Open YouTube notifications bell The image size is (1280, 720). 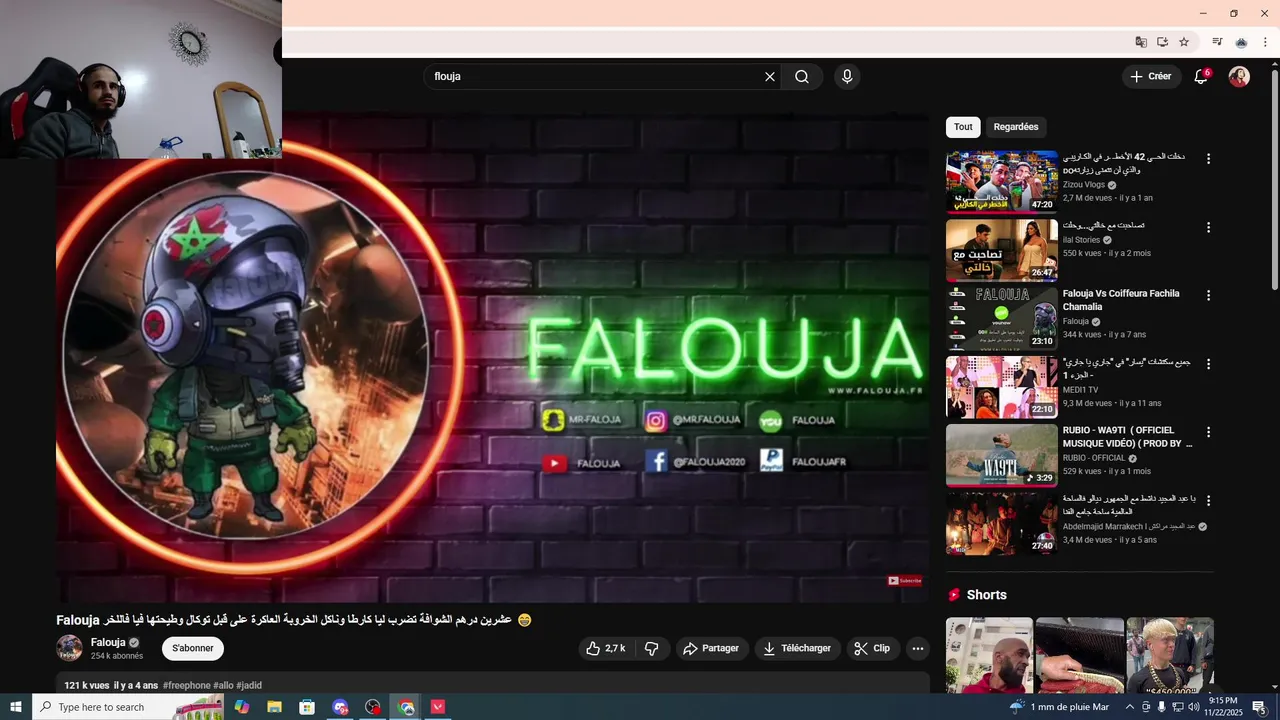pyautogui.click(x=1202, y=77)
